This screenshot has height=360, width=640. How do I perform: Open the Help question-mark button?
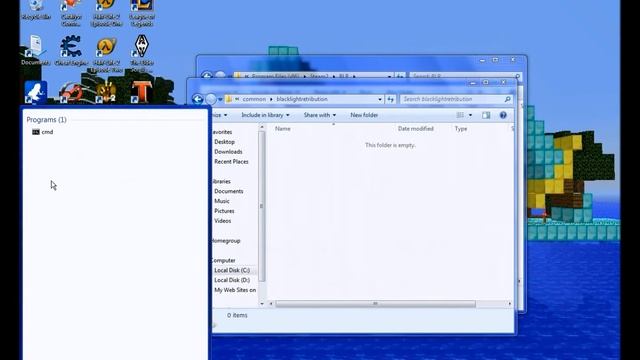503,115
